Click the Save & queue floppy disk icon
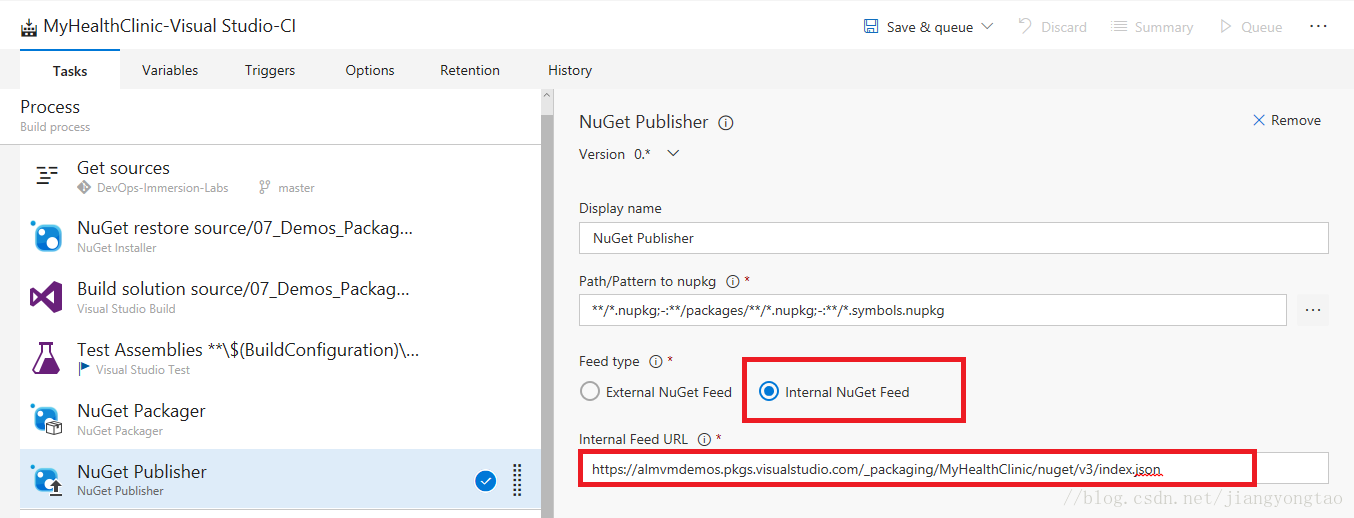1354x518 pixels. tap(871, 26)
